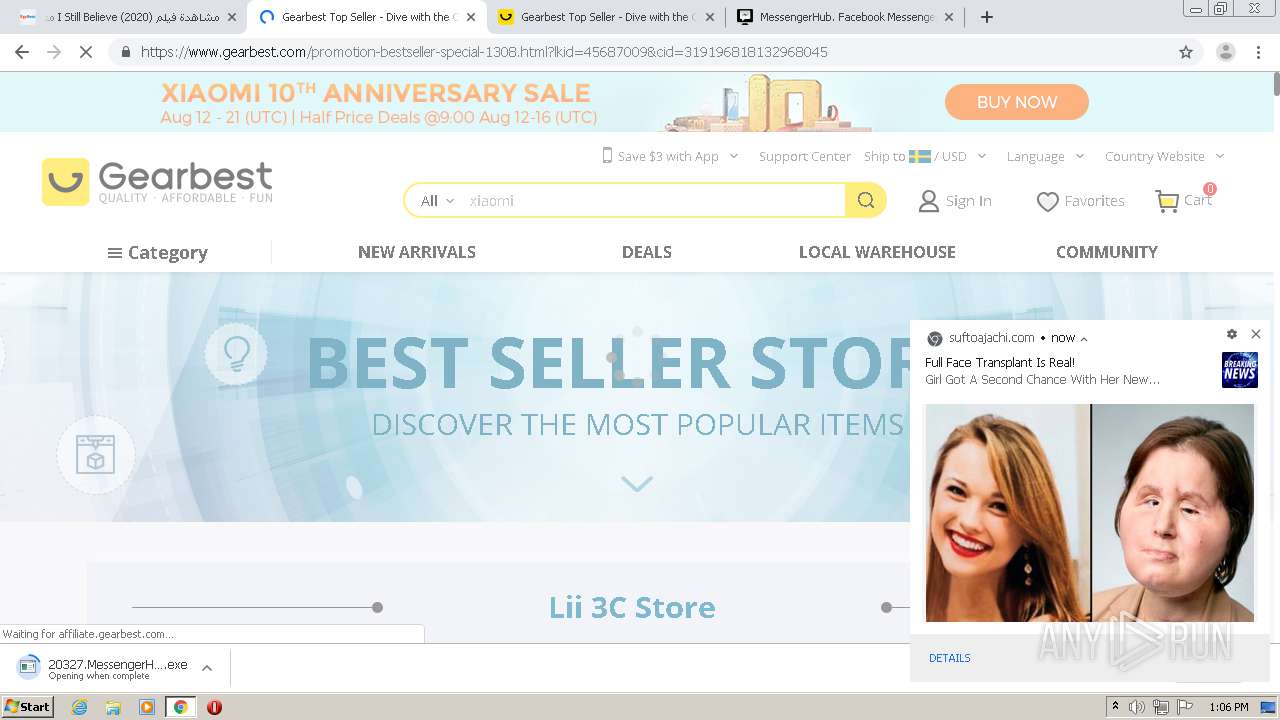Viewport: 1280px width, 720px height.
Task: Open LOCAL WAREHOUSE menu
Action: pos(877,252)
